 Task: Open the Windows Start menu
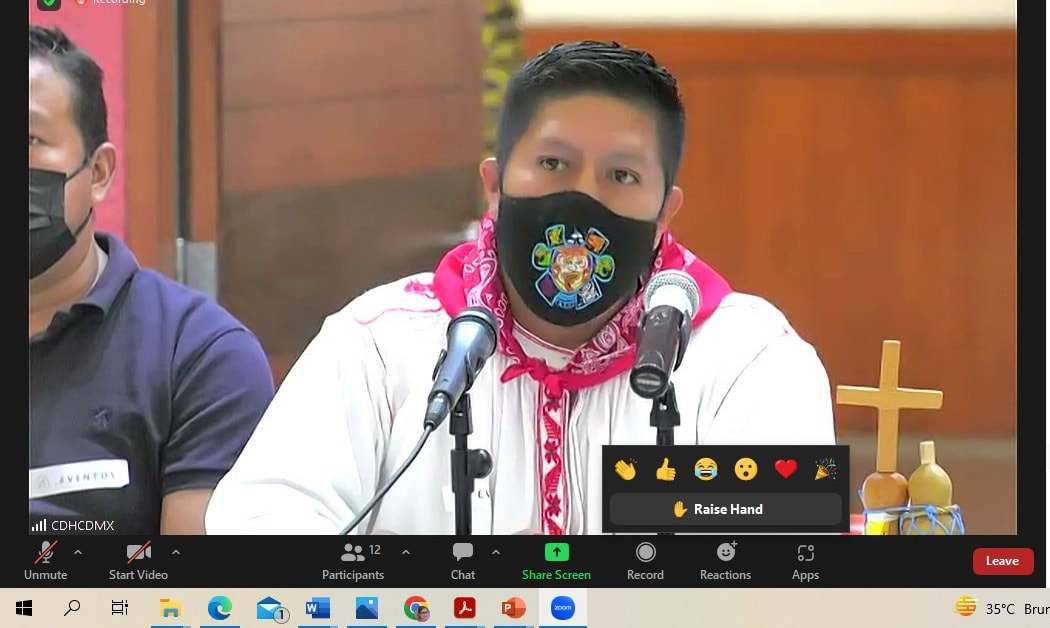tap(24, 608)
